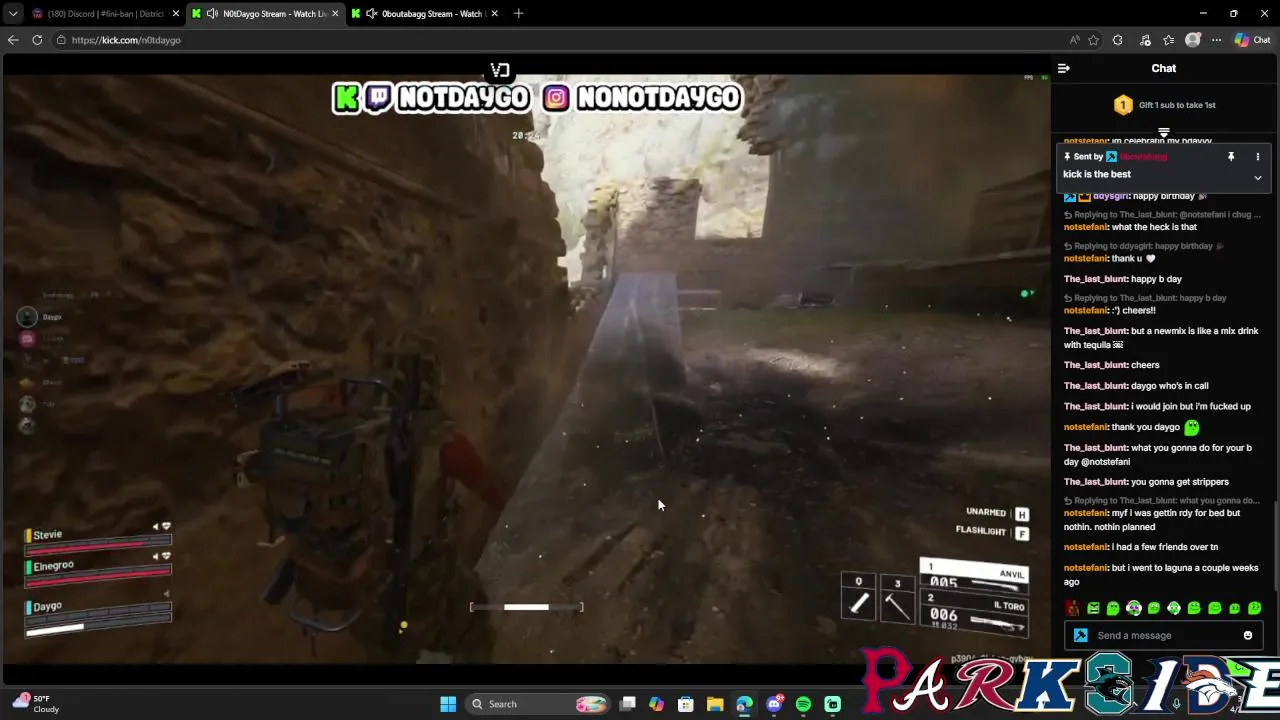Screen dimensions: 1280x720
Task: Open browser Extensions menu
Action: coord(1117,40)
